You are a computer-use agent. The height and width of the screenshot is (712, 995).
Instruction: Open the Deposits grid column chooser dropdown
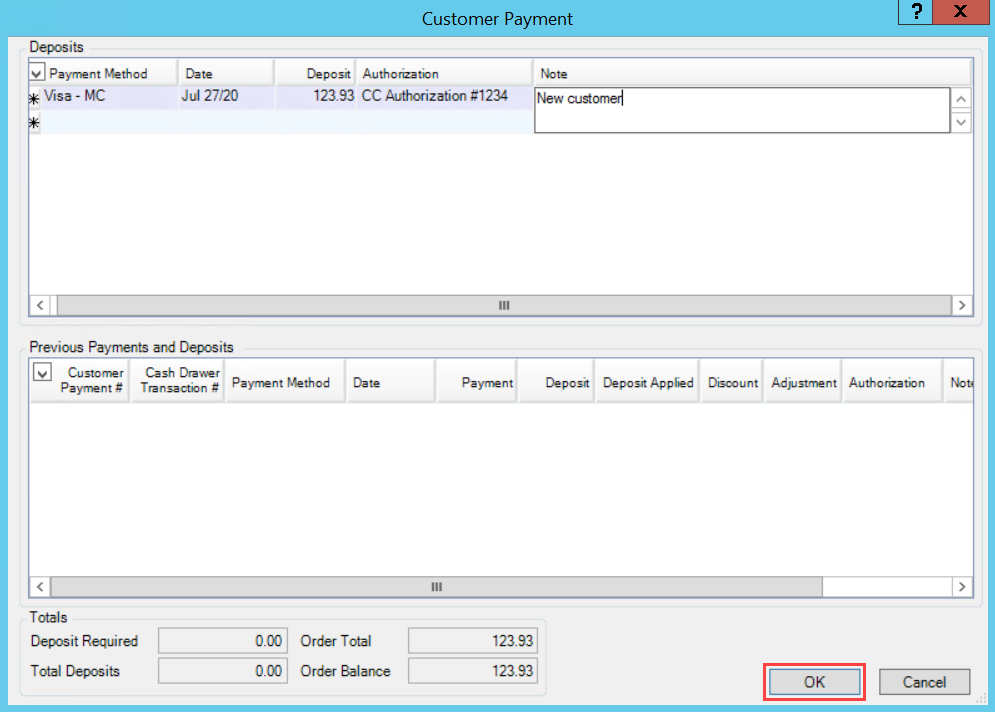pyautogui.click(x=36, y=74)
